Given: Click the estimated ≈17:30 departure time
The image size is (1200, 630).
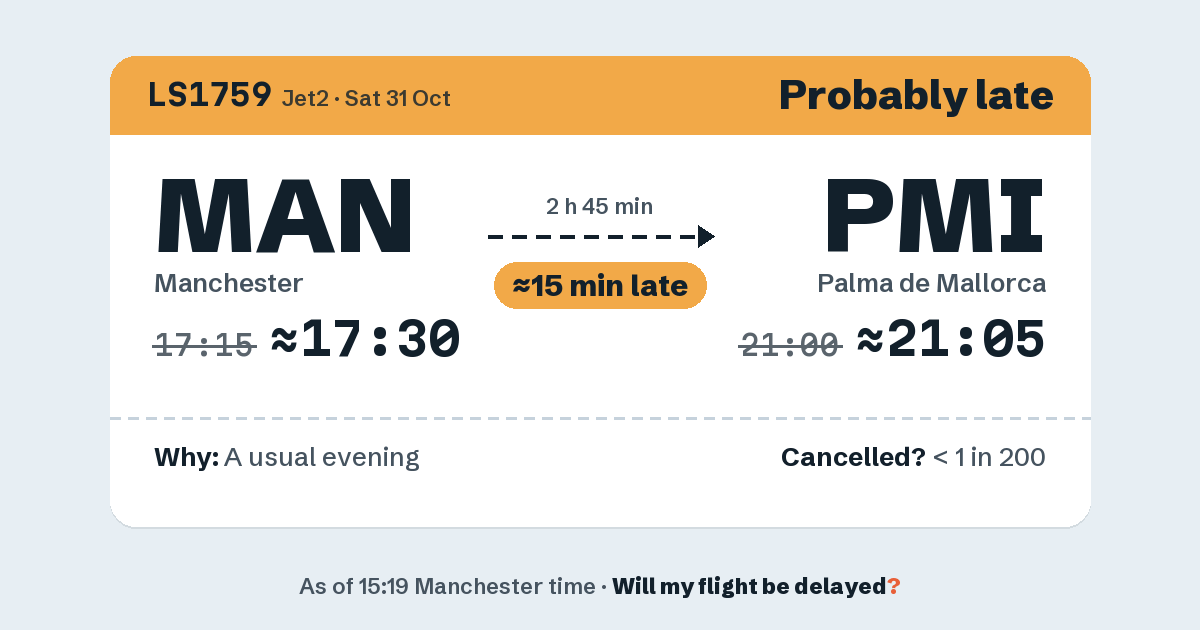Looking at the screenshot, I should pyautogui.click(x=367, y=340).
